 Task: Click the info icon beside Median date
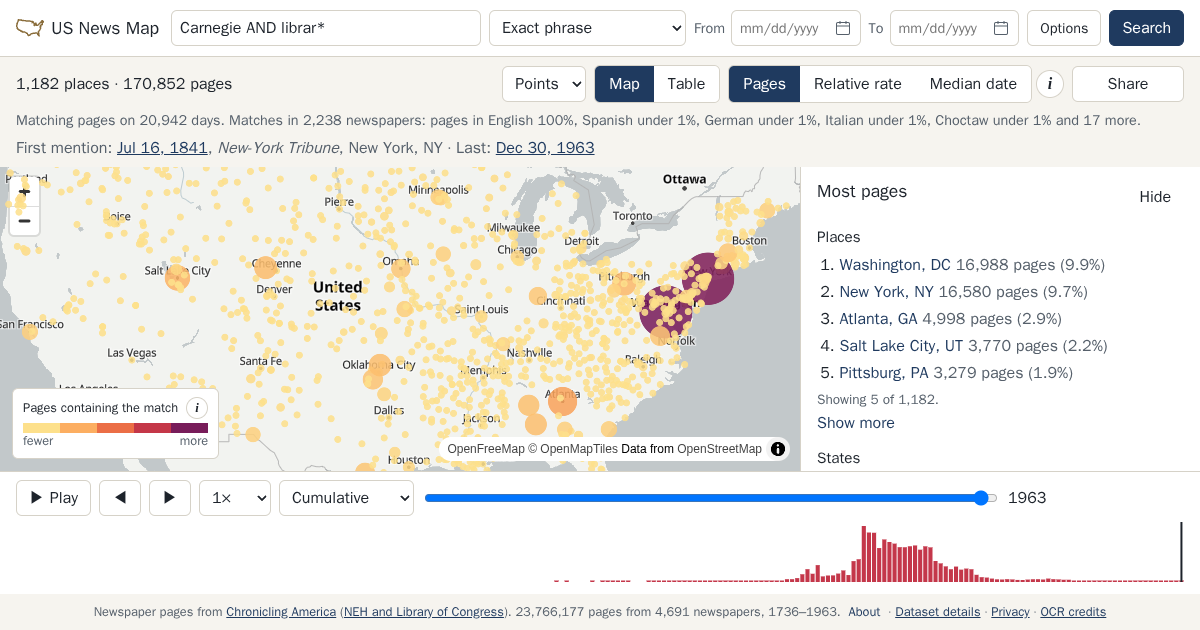[x=1049, y=84]
